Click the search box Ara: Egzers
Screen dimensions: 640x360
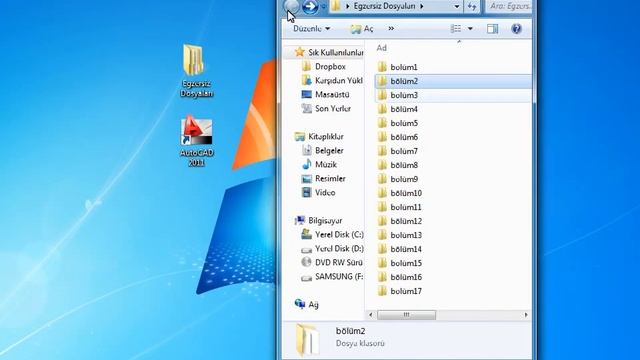click(509, 6)
